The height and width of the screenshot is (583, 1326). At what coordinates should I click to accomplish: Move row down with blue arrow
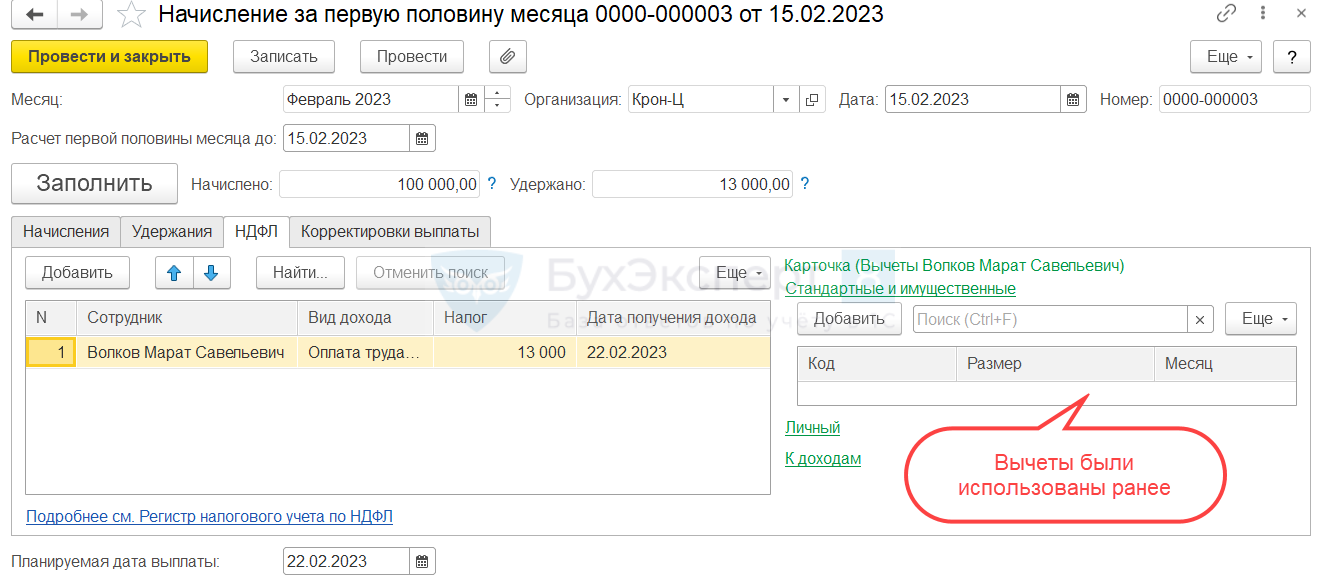coord(211,272)
